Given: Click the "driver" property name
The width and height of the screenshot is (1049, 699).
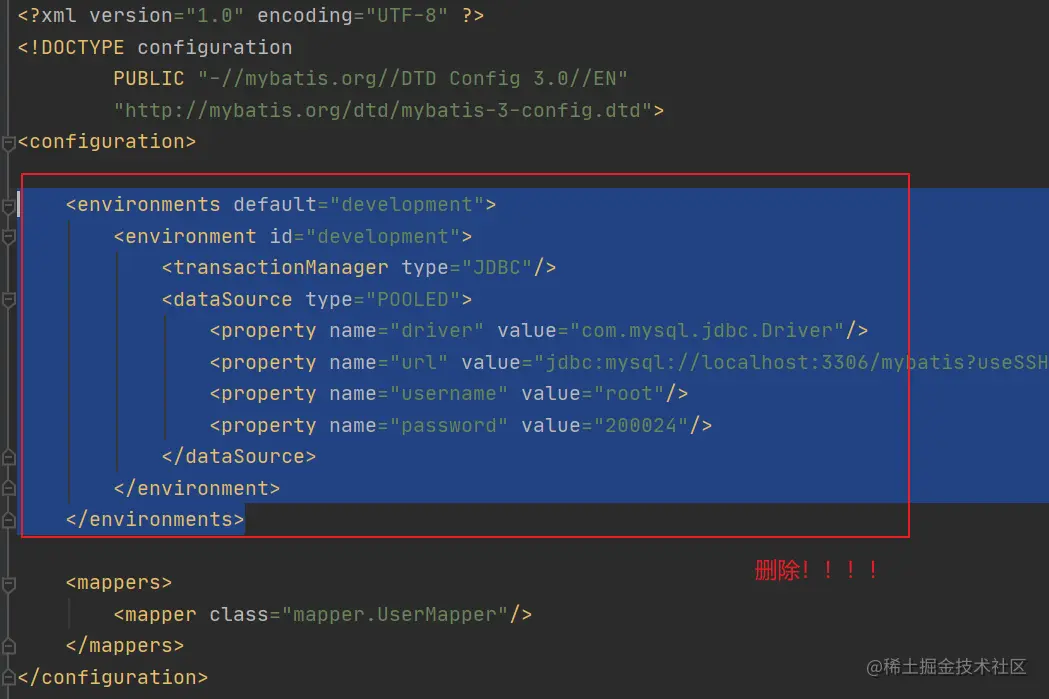Looking at the screenshot, I should 437,330.
